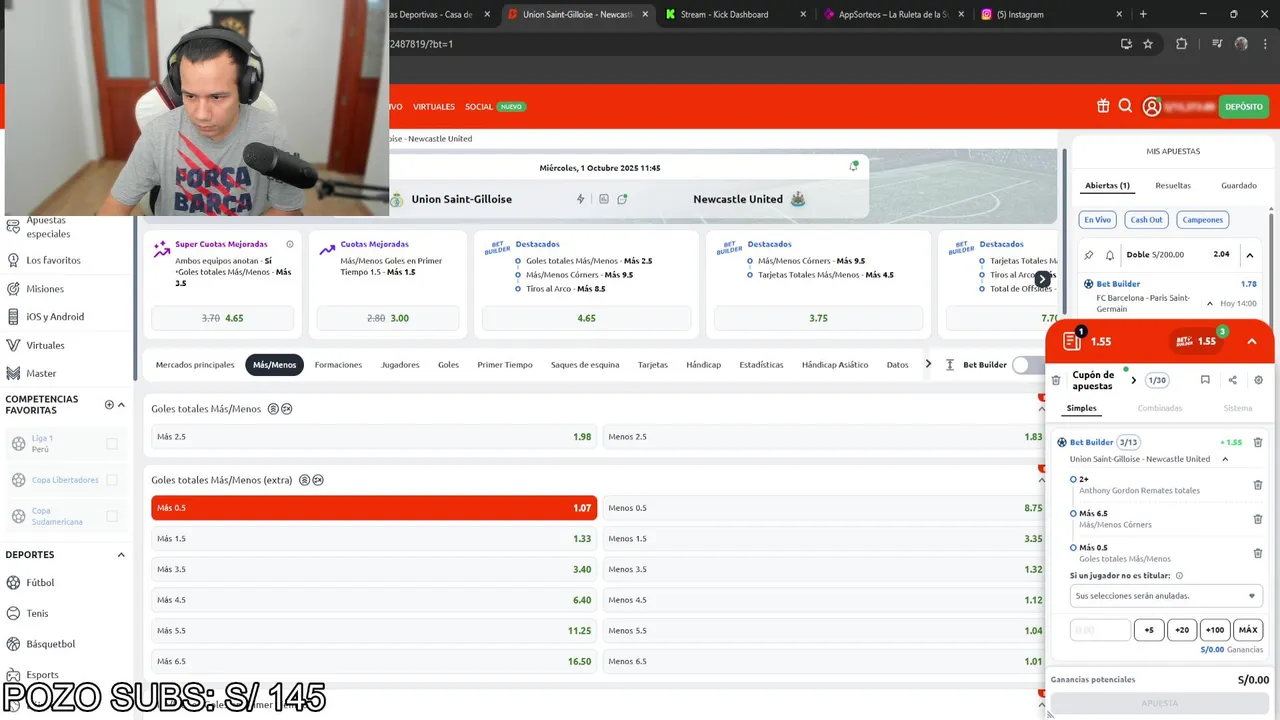Remove Anthony Gordon Remates totales selection
Image resolution: width=1280 pixels, height=720 pixels.
(x=1258, y=485)
